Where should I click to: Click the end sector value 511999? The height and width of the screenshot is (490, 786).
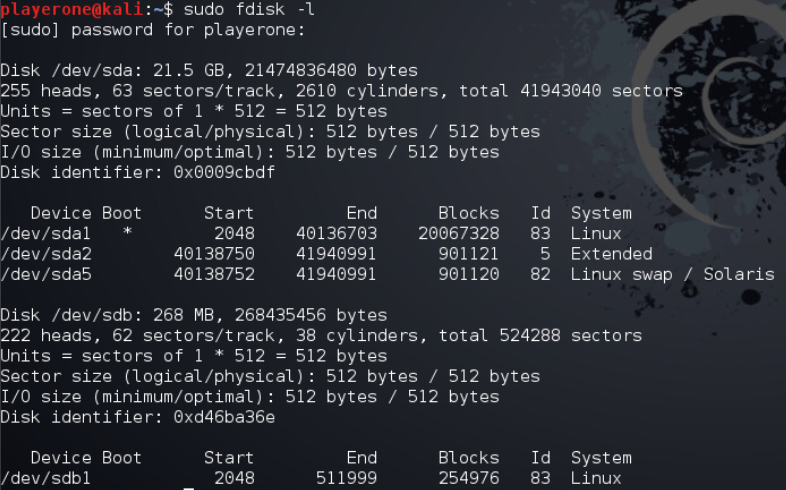pyautogui.click(x=346, y=478)
